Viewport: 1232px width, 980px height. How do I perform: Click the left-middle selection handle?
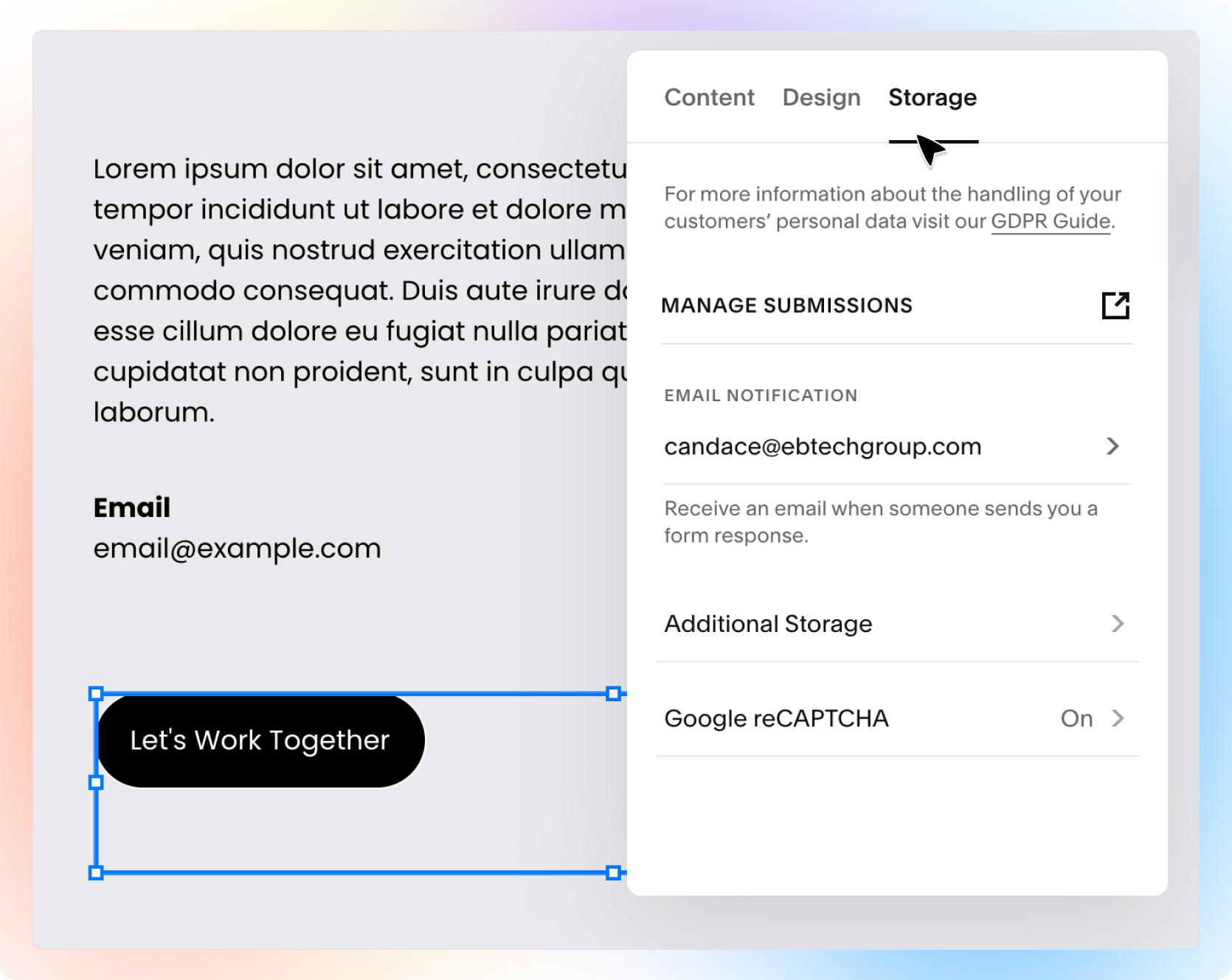point(96,782)
